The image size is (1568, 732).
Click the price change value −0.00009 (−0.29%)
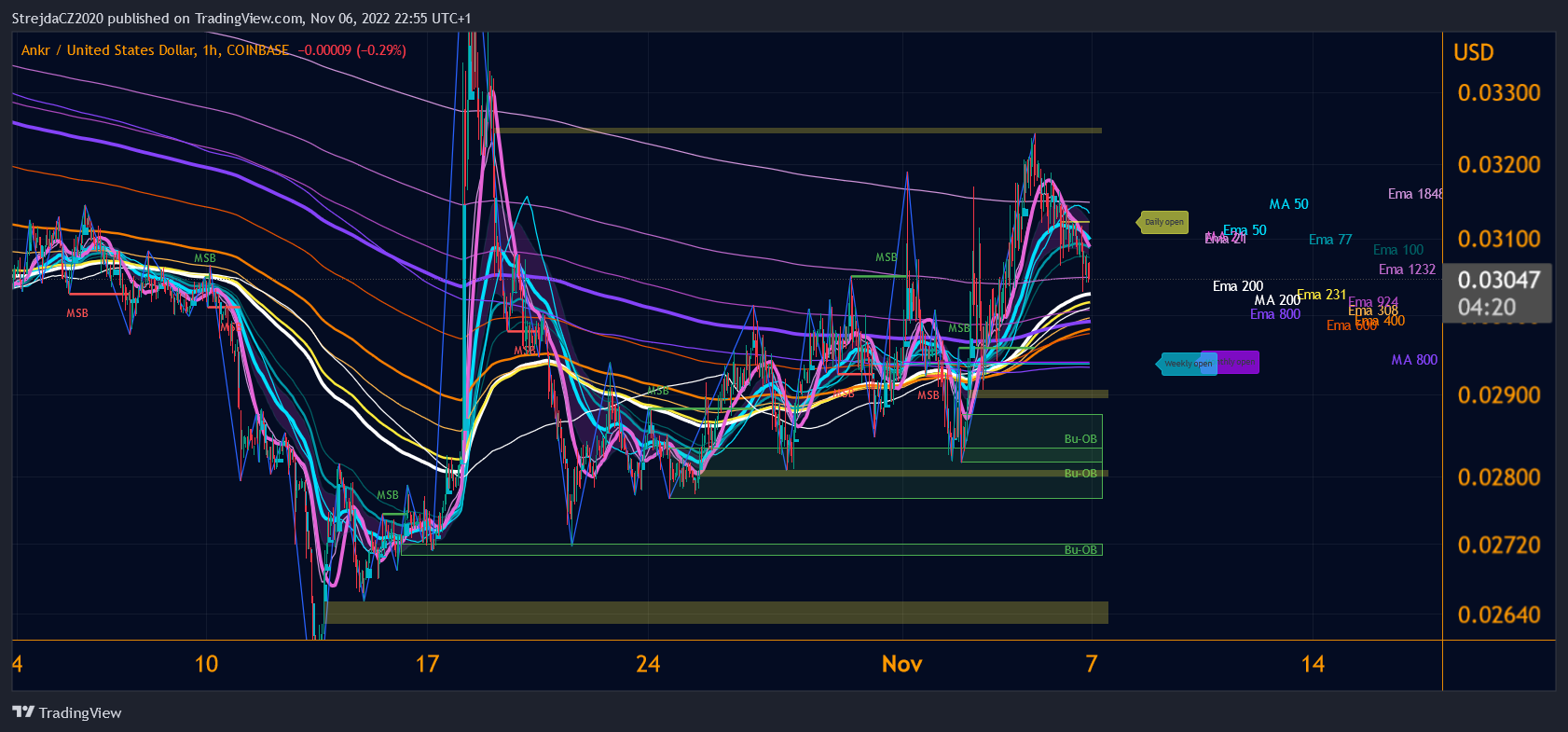coord(351,50)
